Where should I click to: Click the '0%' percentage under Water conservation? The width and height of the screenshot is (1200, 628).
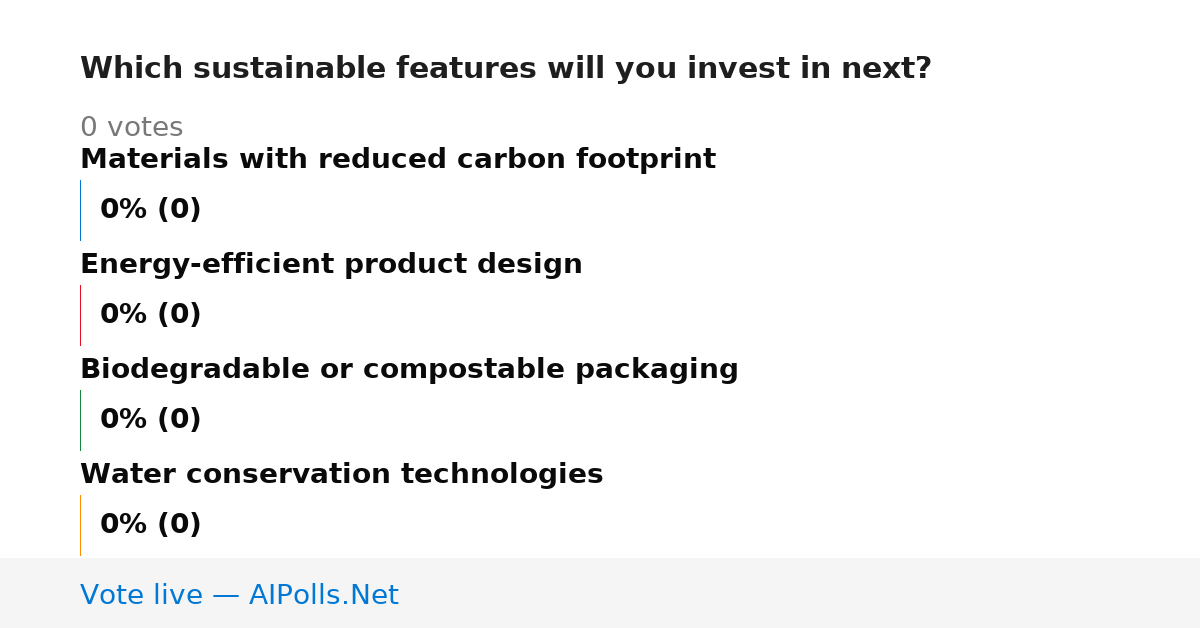click(x=124, y=525)
